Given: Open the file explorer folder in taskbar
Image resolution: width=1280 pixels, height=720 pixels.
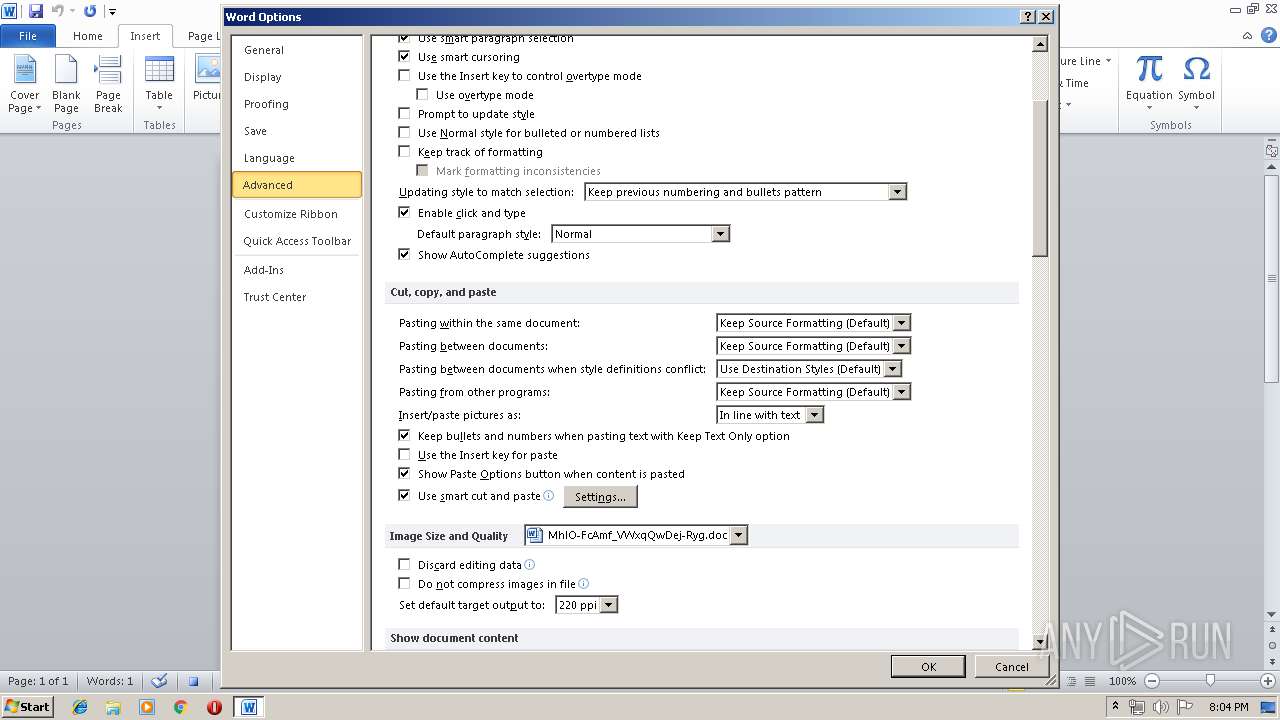Looking at the screenshot, I should tap(113, 707).
